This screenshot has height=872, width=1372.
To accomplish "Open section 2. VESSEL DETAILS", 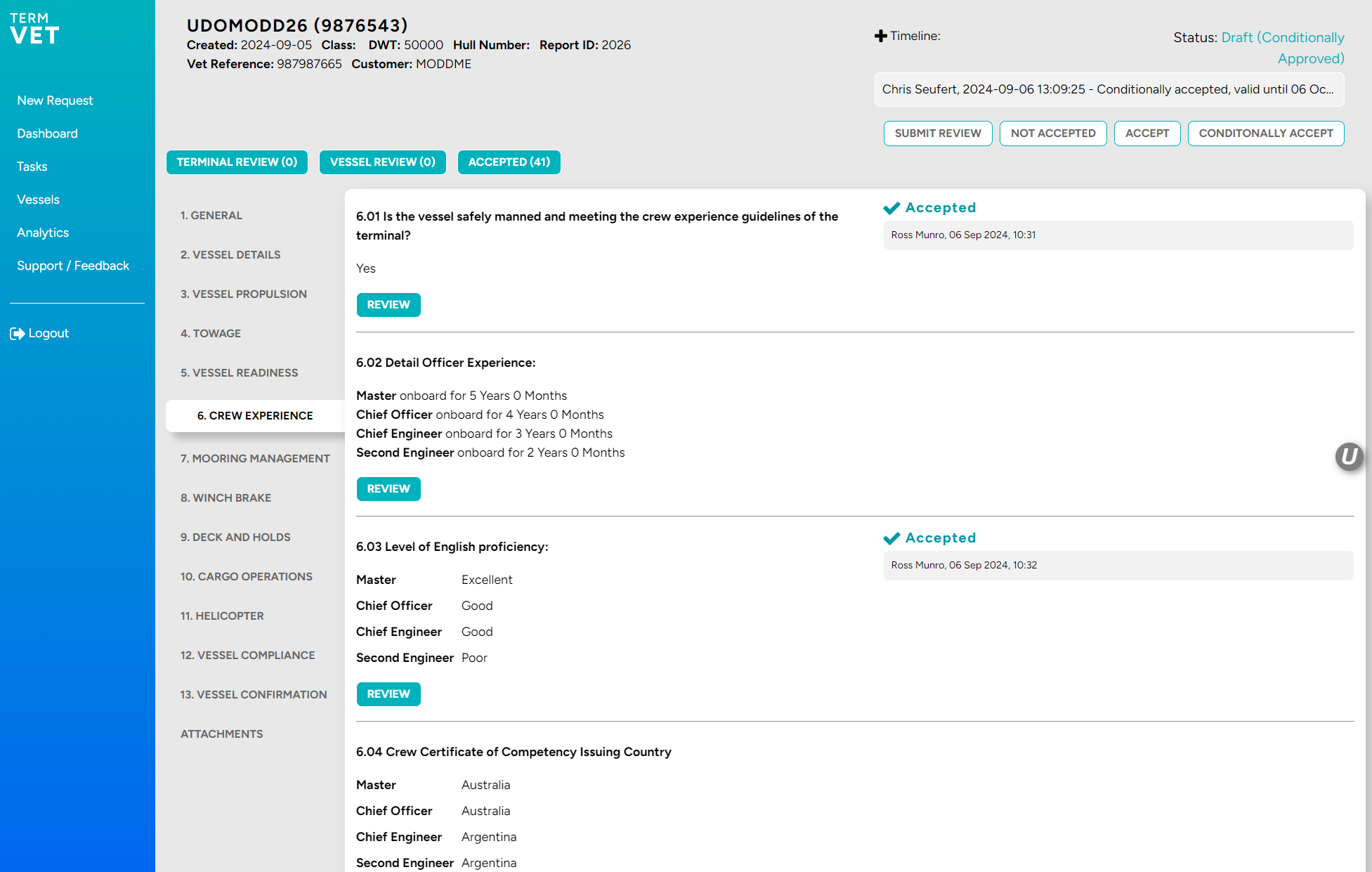I will 230,255.
